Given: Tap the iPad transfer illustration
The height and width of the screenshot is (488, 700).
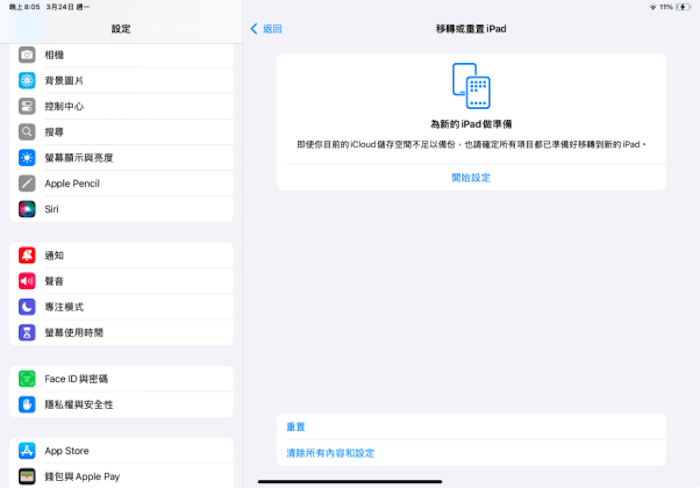Looking at the screenshot, I should [471, 86].
